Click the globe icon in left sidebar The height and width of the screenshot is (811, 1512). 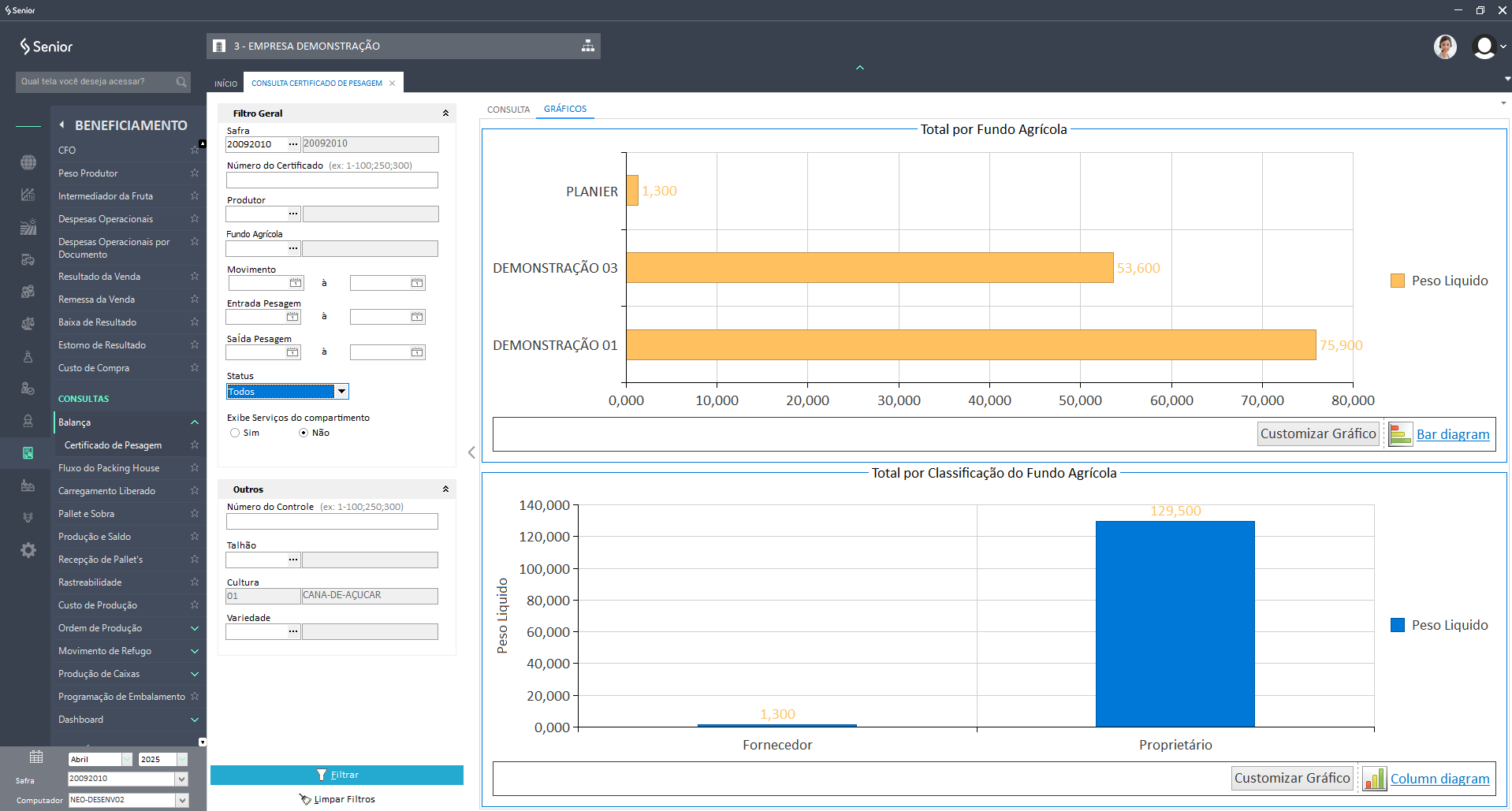point(28,162)
